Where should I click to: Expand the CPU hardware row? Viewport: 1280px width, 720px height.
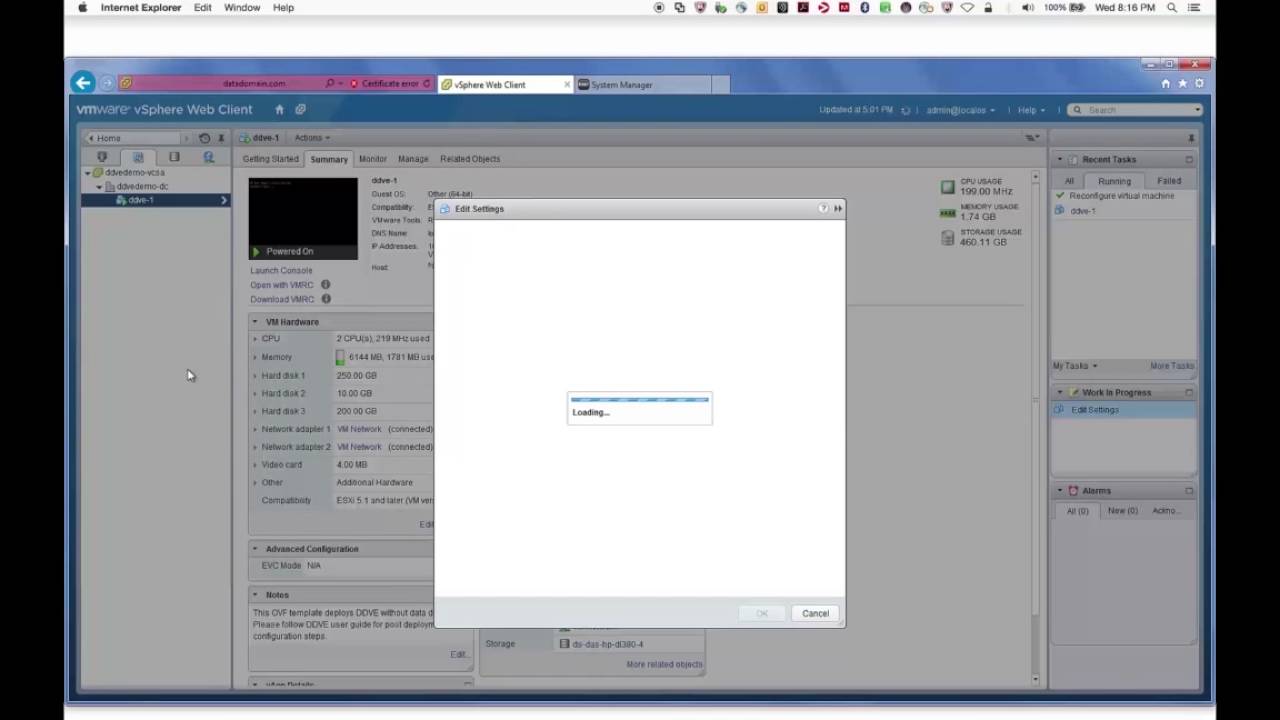(x=255, y=339)
